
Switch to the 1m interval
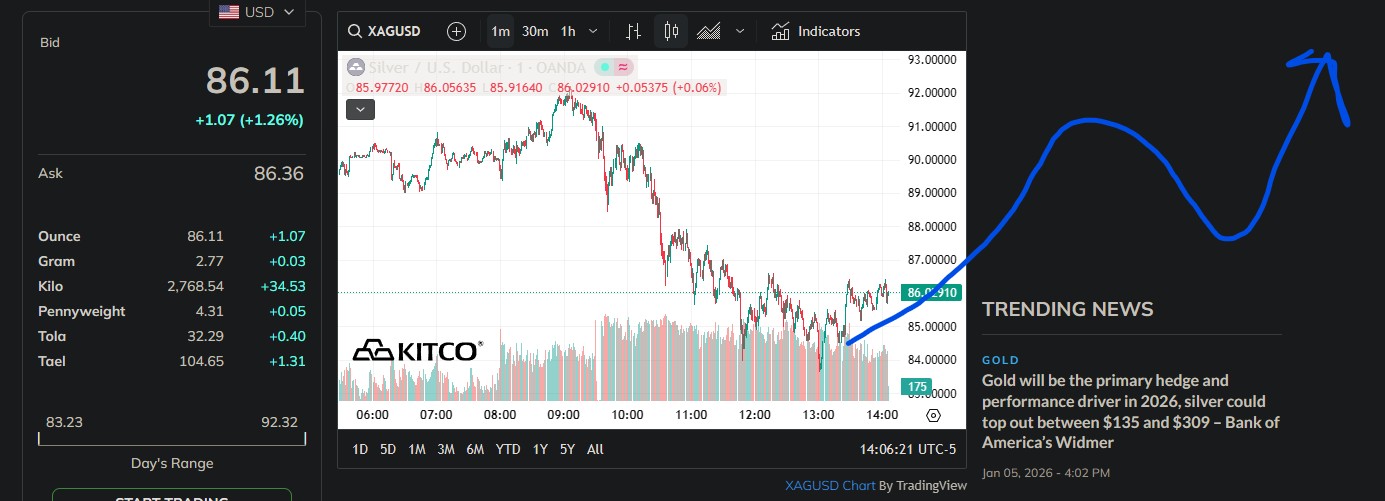click(500, 31)
